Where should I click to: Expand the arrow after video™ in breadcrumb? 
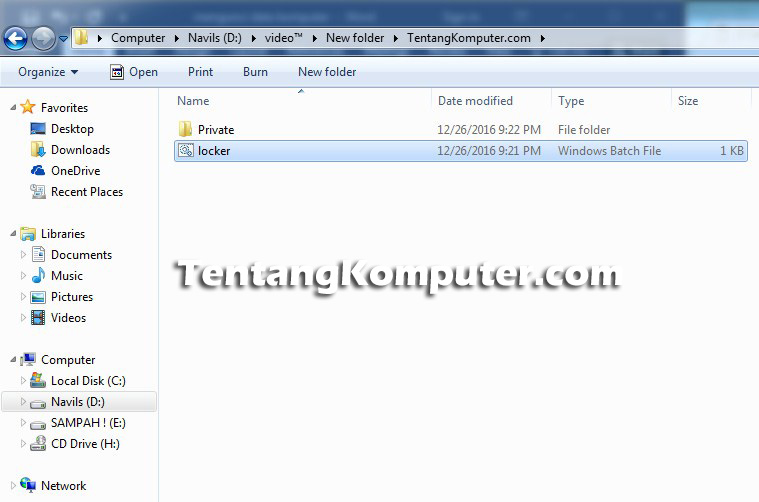click(315, 38)
